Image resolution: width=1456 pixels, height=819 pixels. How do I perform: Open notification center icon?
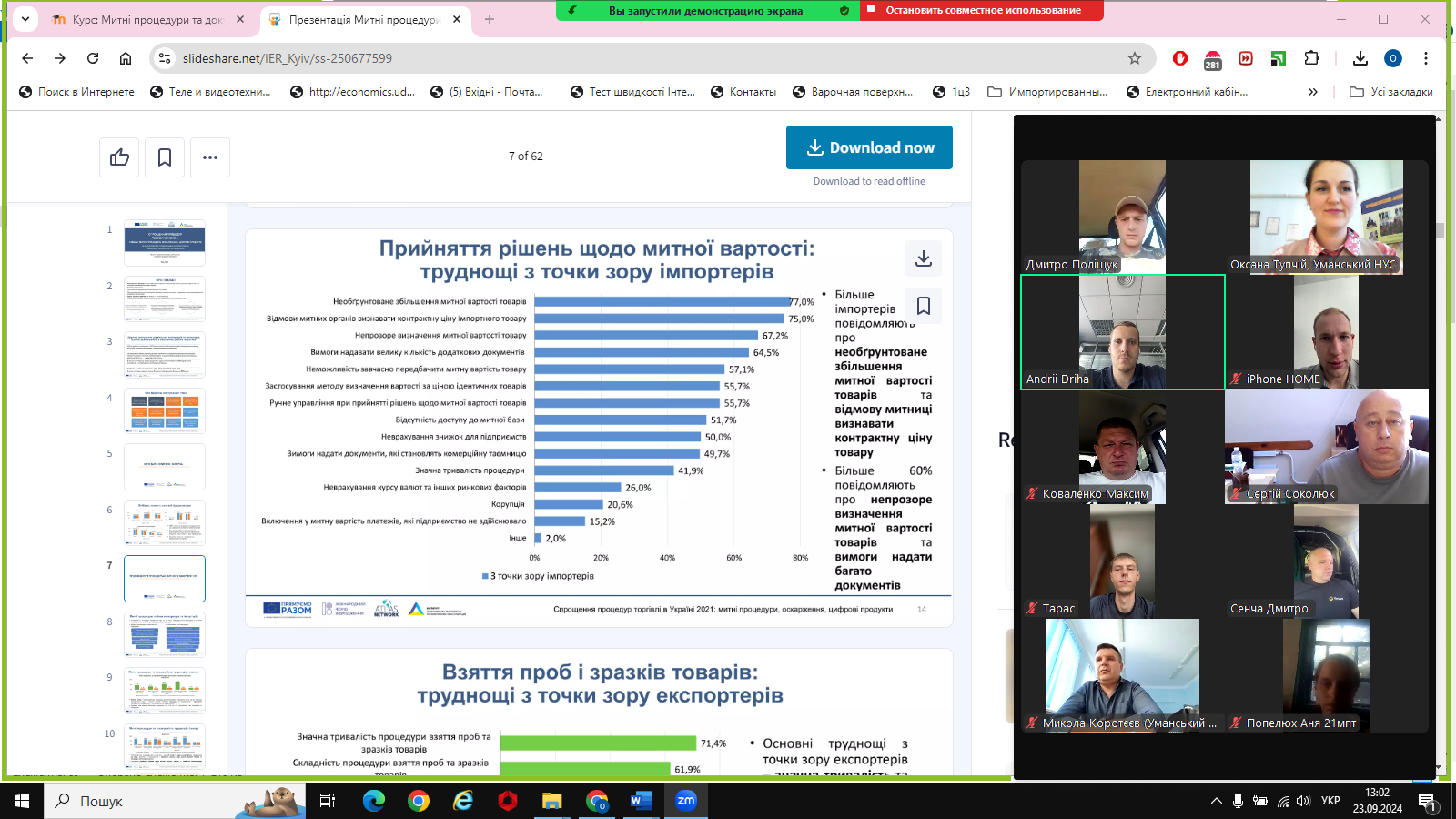(x=1427, y=802)
